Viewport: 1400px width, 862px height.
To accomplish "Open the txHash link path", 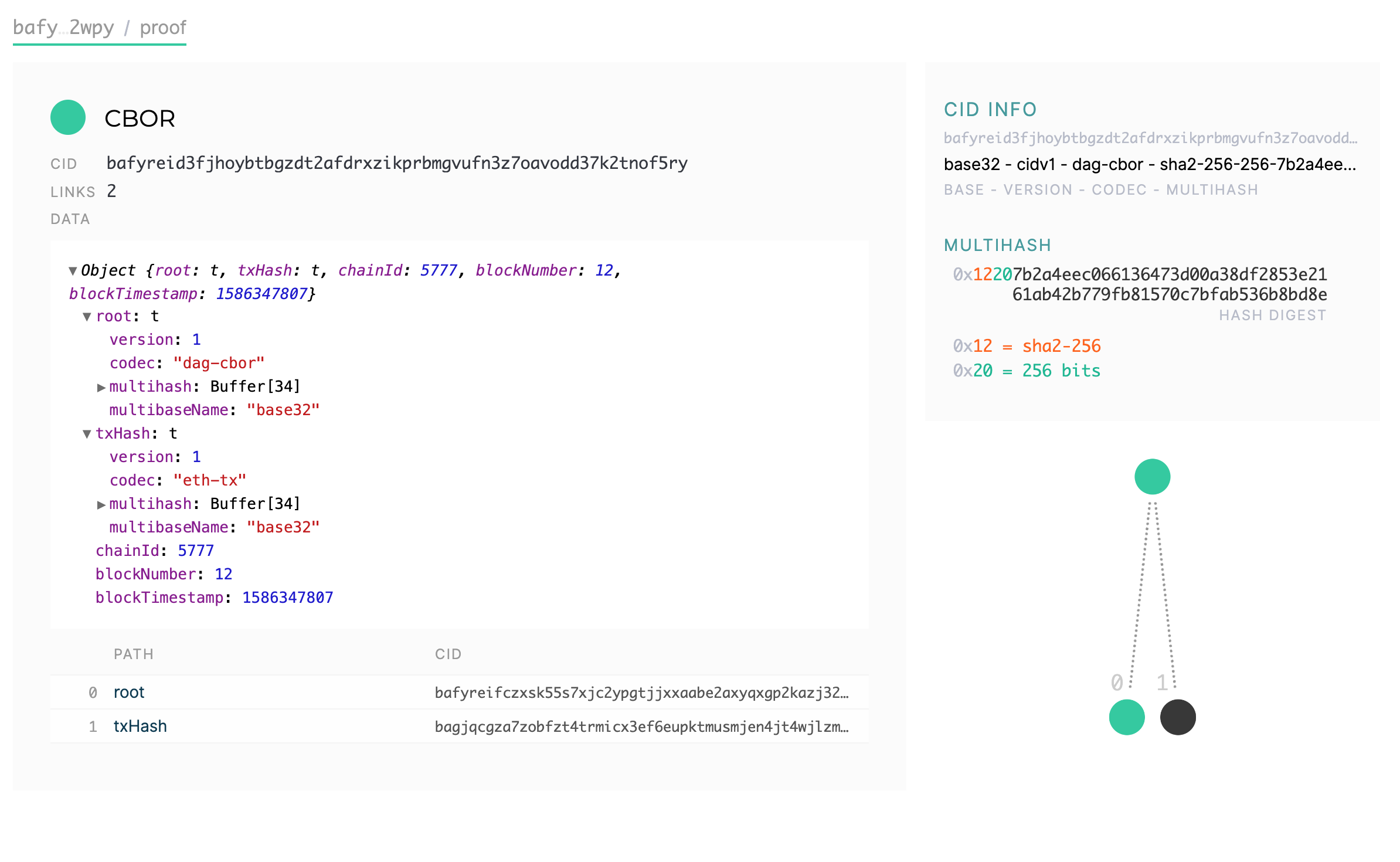I will [x=140, y=727].
